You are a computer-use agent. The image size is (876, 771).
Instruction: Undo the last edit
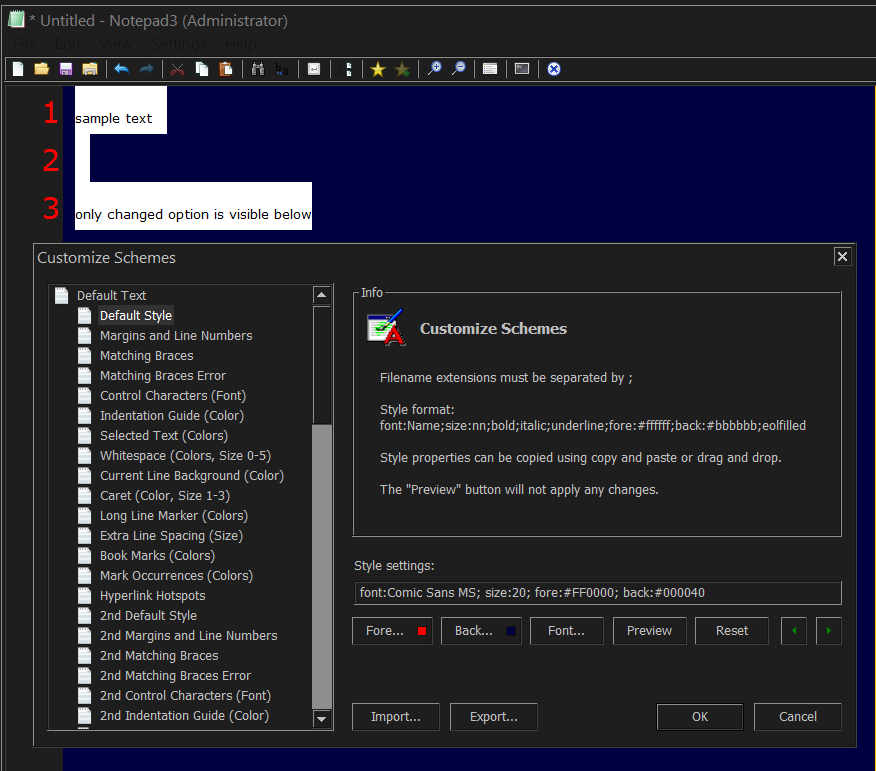coord(120,68)
